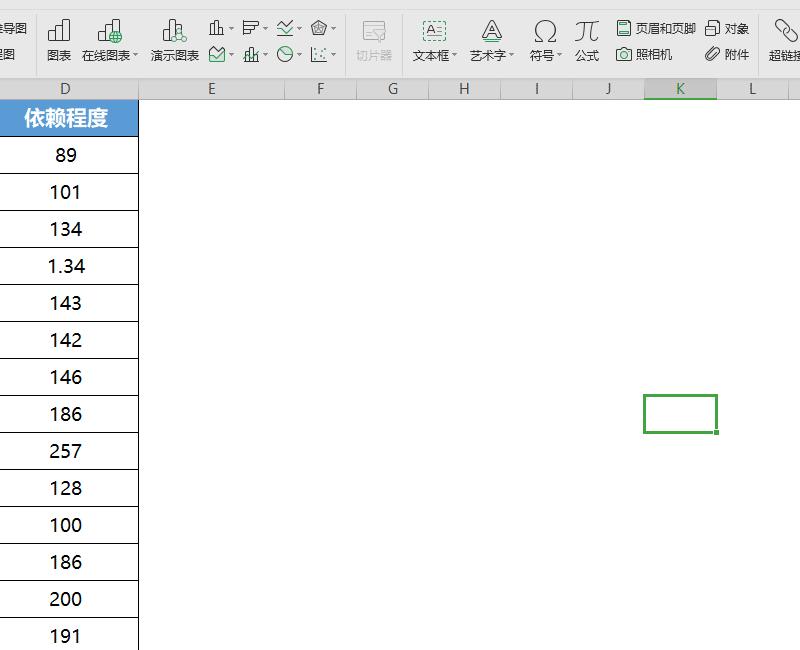Select the cell containing 191
Screen dimensions: 800x650
(x=69, y=634)
